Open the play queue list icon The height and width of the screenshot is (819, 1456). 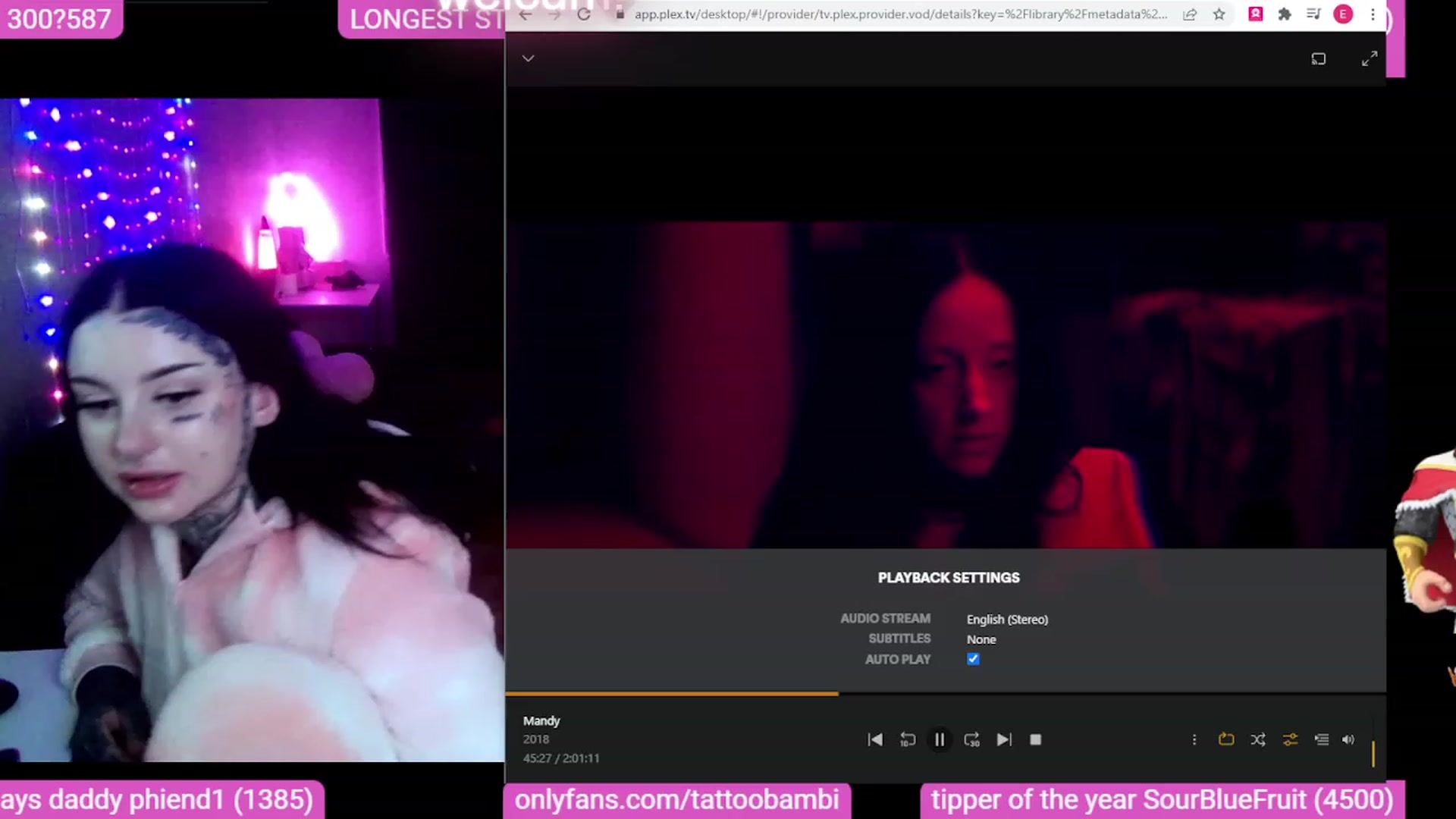pos(1322,739)
